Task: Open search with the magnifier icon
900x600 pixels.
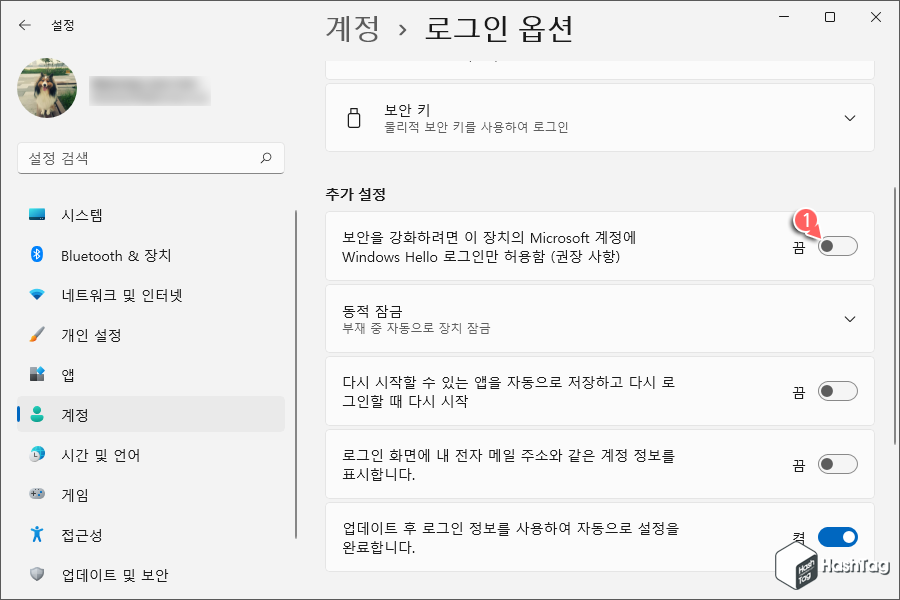Action: point(266,158)
